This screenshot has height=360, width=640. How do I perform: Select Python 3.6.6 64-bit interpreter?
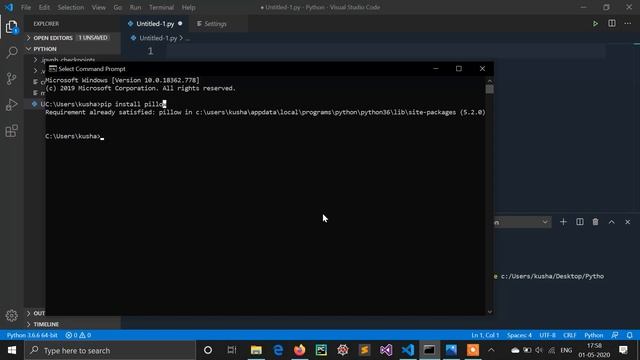point(32,335)
